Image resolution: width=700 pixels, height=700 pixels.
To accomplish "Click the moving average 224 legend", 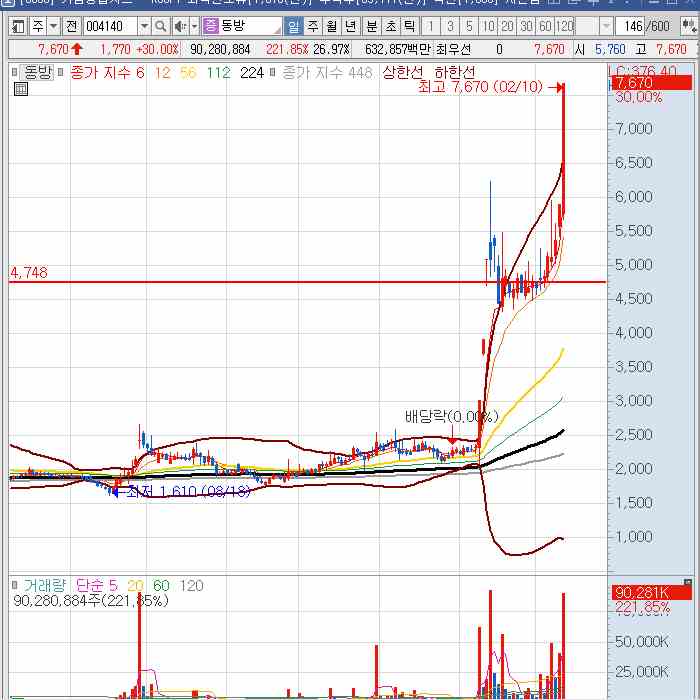I will [252, 72].
